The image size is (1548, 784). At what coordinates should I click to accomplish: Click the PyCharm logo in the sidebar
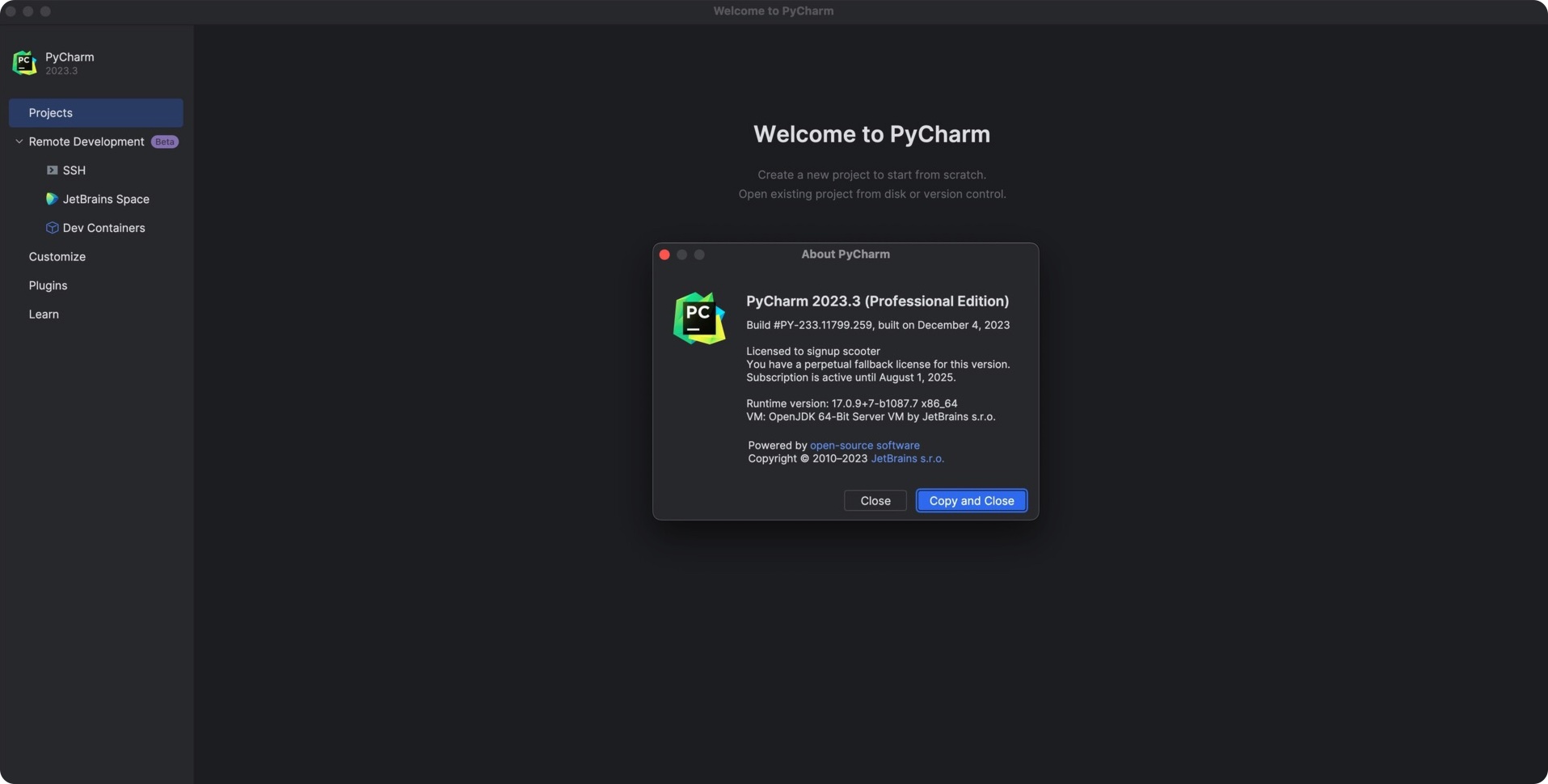pos(24,63)
